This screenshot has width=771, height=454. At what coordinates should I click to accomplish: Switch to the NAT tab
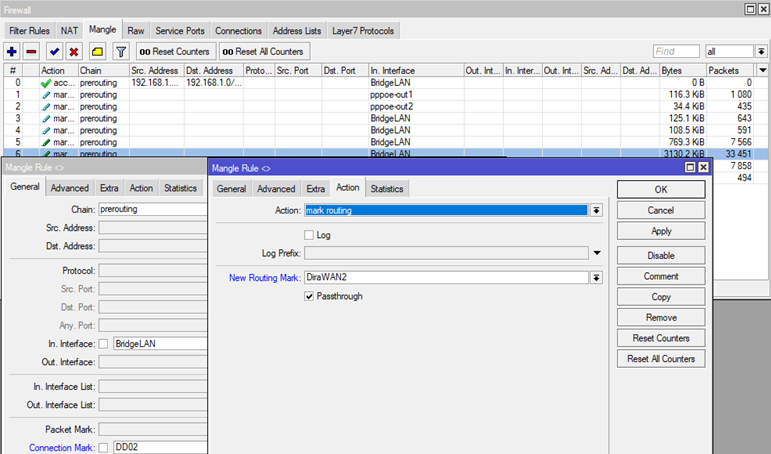(x=69, y=31)
